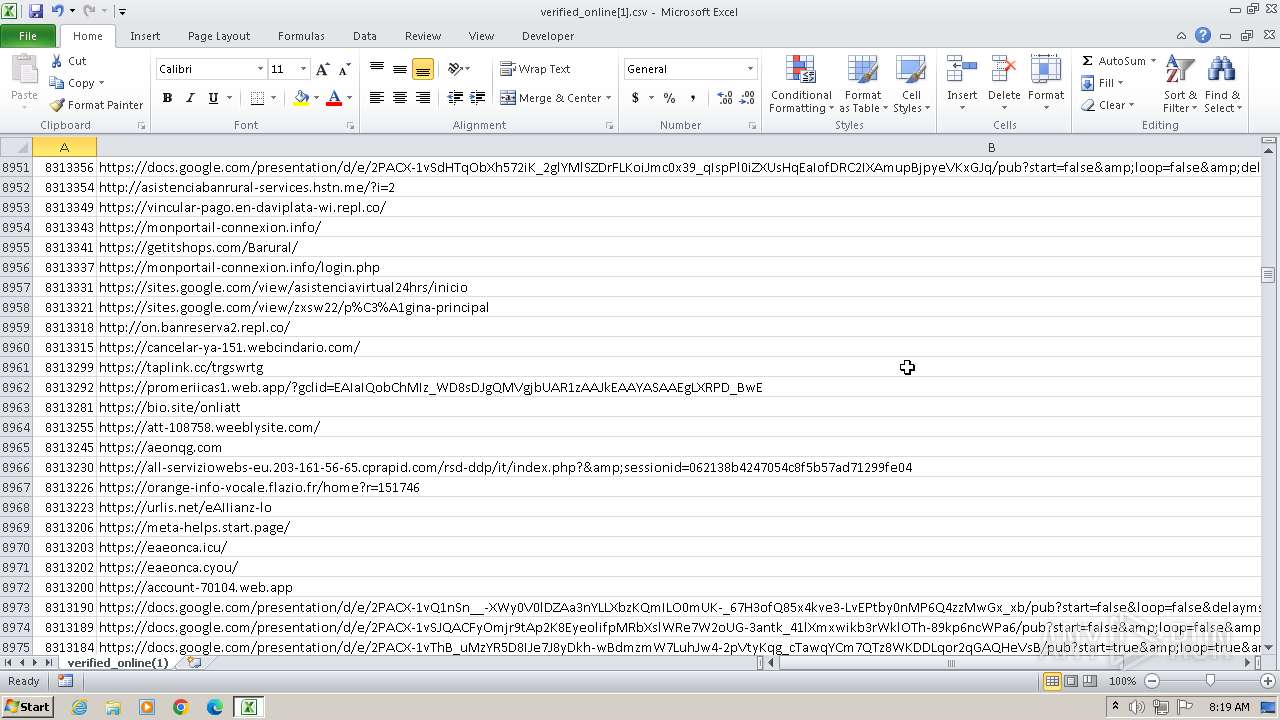Click the vertical scrollbar thumb
Screen dimensions: 1280x720
click(x=1269, y=275)
